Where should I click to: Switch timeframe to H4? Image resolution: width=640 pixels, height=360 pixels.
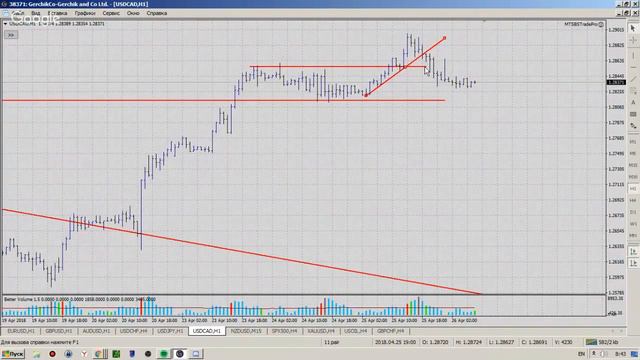(633, 200)
